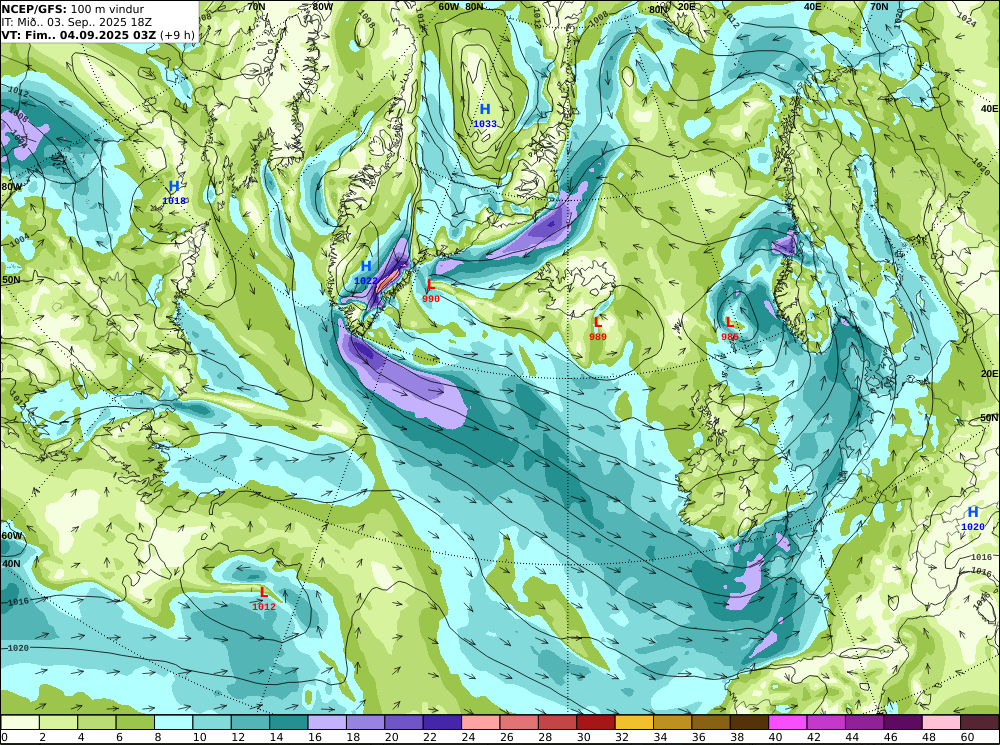This screenshot has width=1000, height=745.
Task: Select the light pink 24–26 legend swatch
Action: [x=480, y=722]
